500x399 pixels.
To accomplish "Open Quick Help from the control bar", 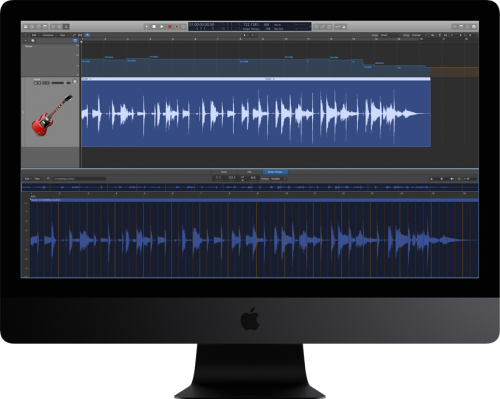I will [39, 27].
